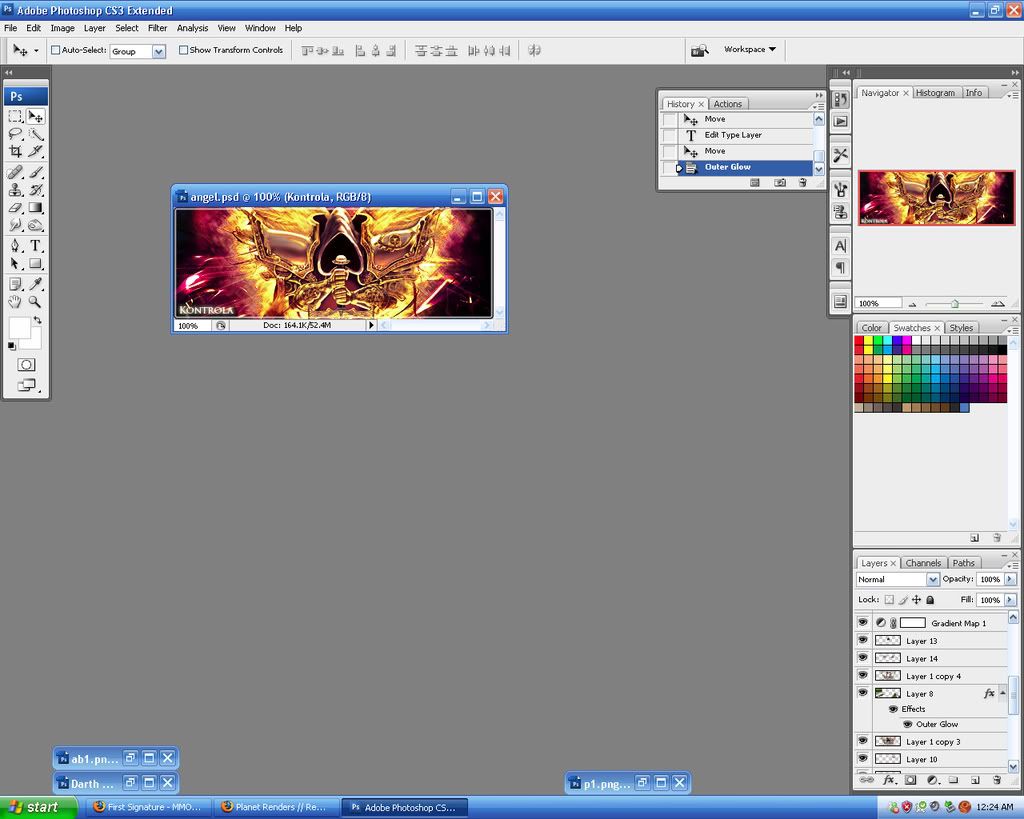Open the blend mode Normal dropdown
1024x819 pixels.
[x=933, y=579]
